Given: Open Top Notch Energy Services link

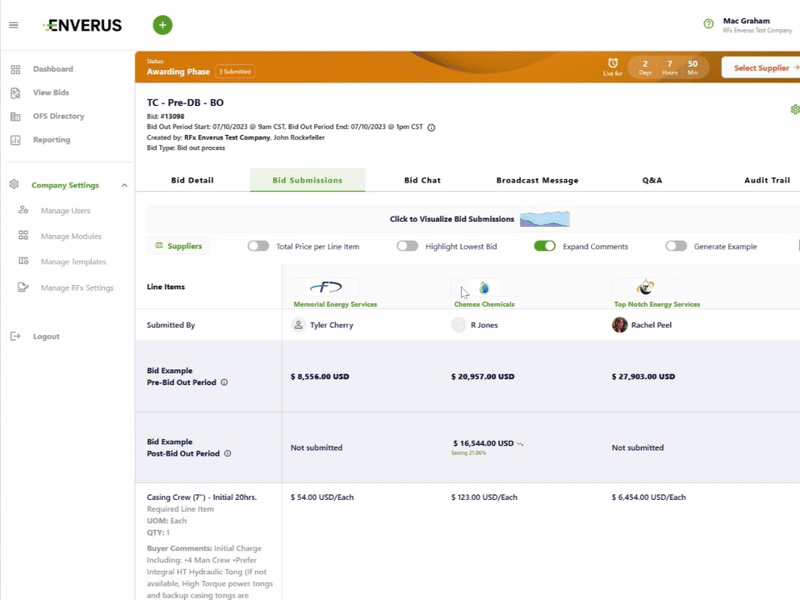Looking at the screenshot, I should coord(657,304).
